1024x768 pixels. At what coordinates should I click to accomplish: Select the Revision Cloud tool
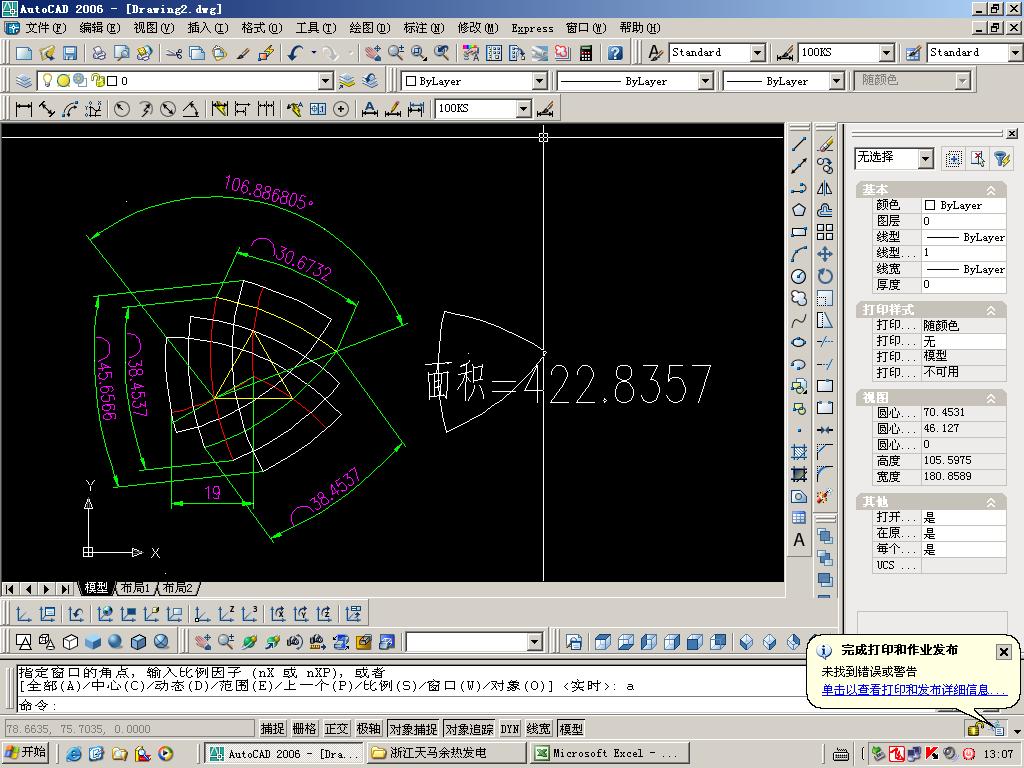[x=799, y=298]
